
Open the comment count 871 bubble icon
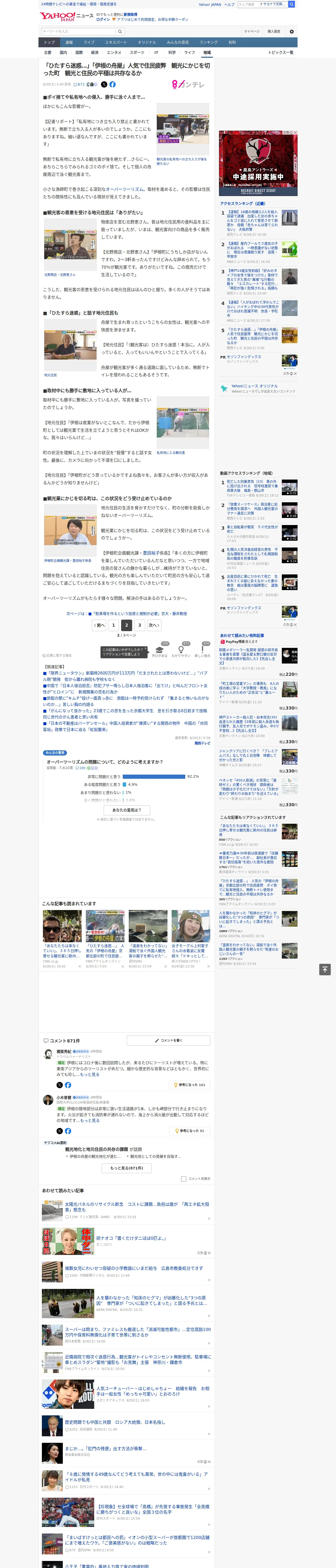click(80, 85)
